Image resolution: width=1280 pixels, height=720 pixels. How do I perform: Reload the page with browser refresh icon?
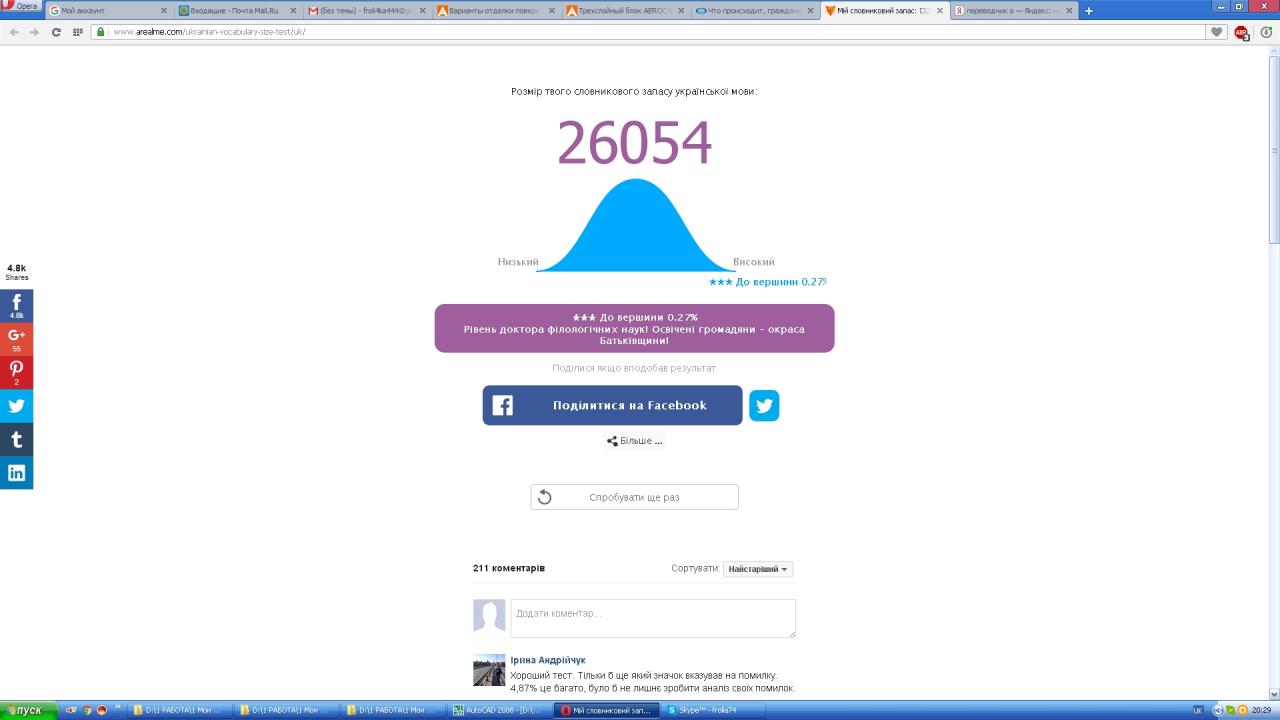click(x=56, y=32)
